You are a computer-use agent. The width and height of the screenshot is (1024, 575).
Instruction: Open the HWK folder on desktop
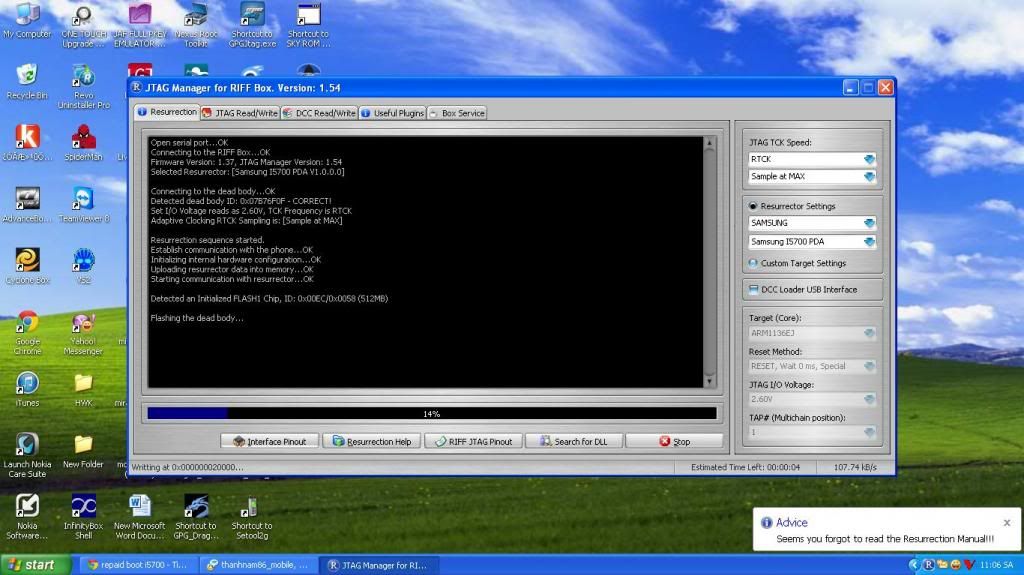(x=84, y=389)
